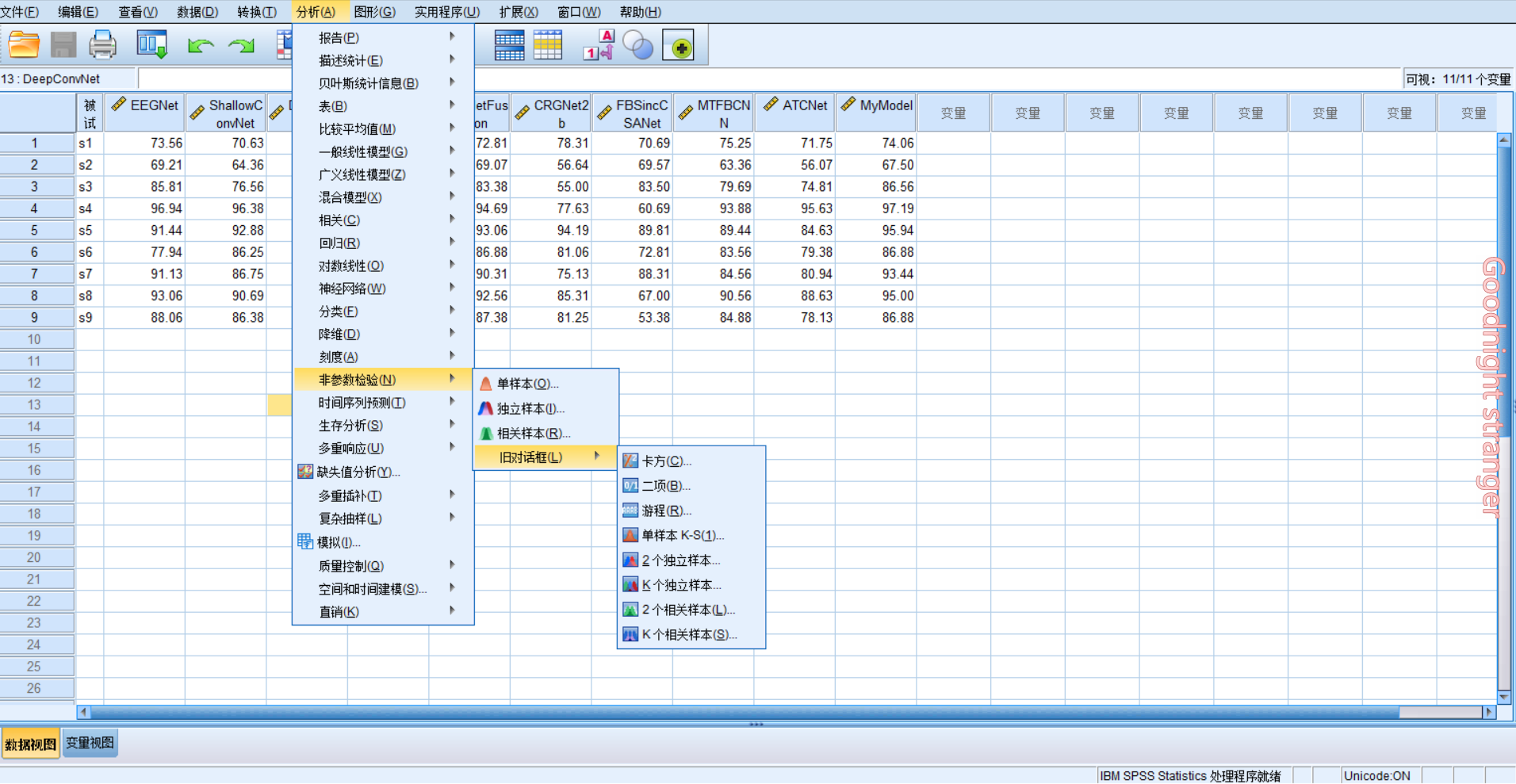
Task: Click the Redo arrow icon
Action: coord(242,46)
